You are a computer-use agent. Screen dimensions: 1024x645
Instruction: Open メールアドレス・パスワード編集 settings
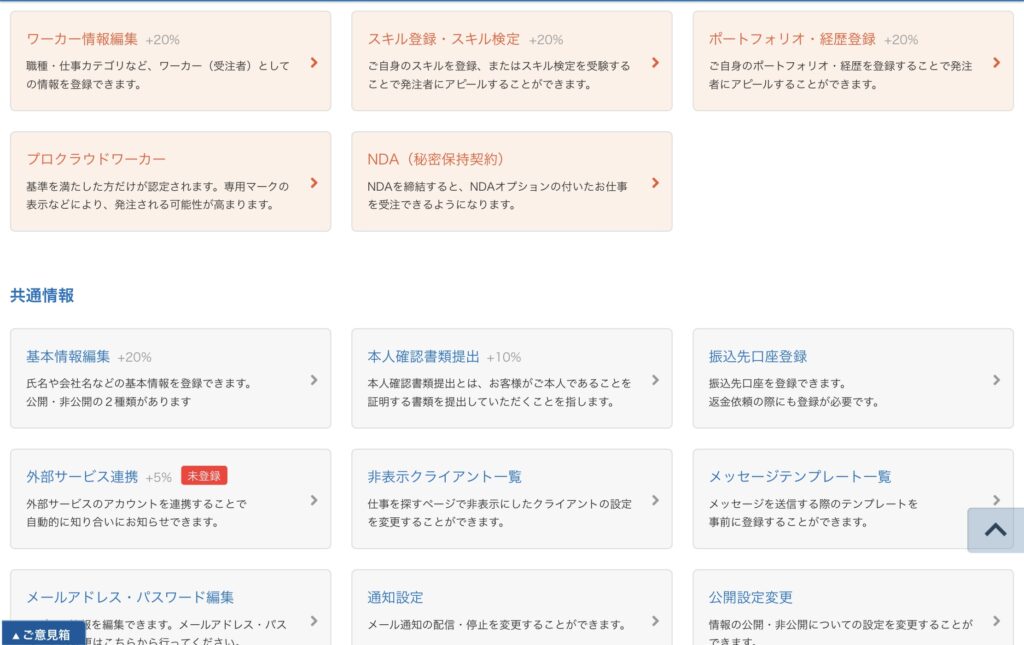pos(130,597)
